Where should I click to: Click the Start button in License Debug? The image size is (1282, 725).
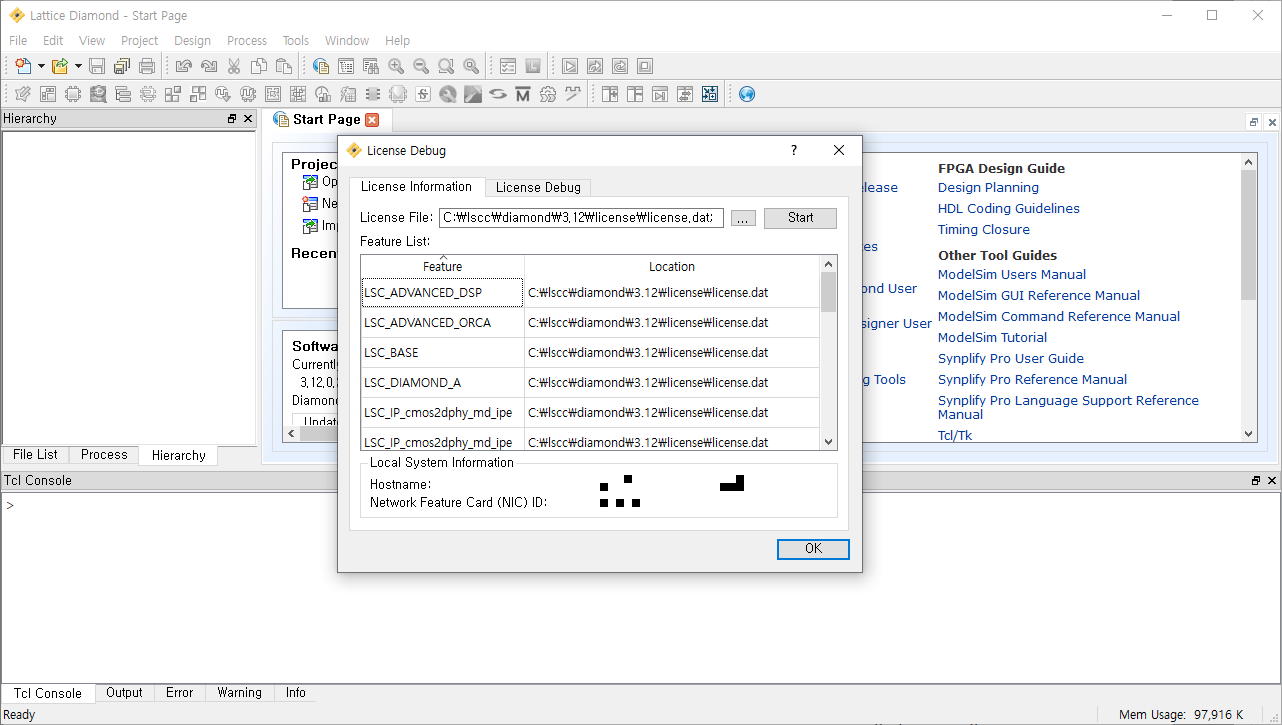pos(800,217)
